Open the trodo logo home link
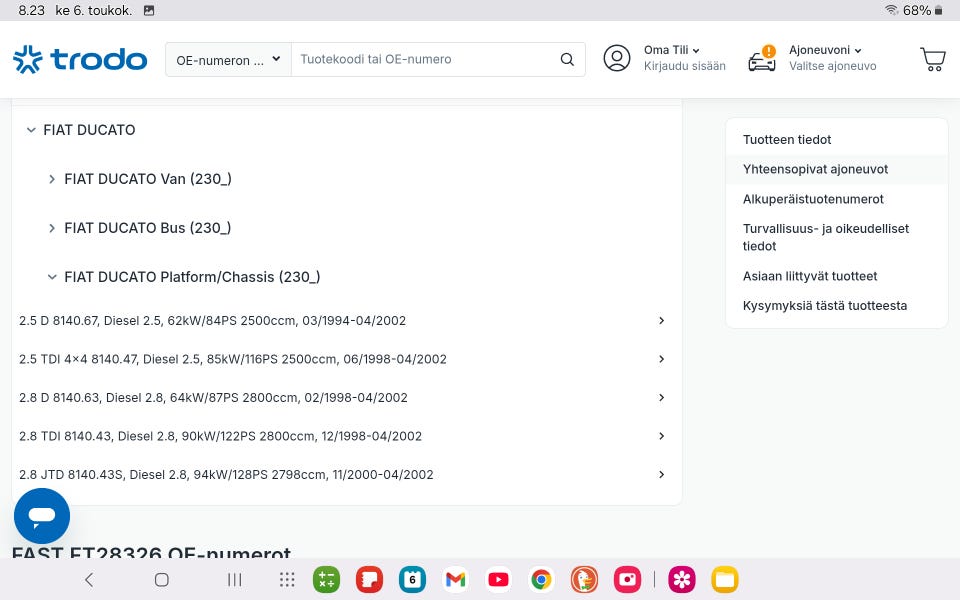This screenshot has width=960, height=600. point(80,59)
